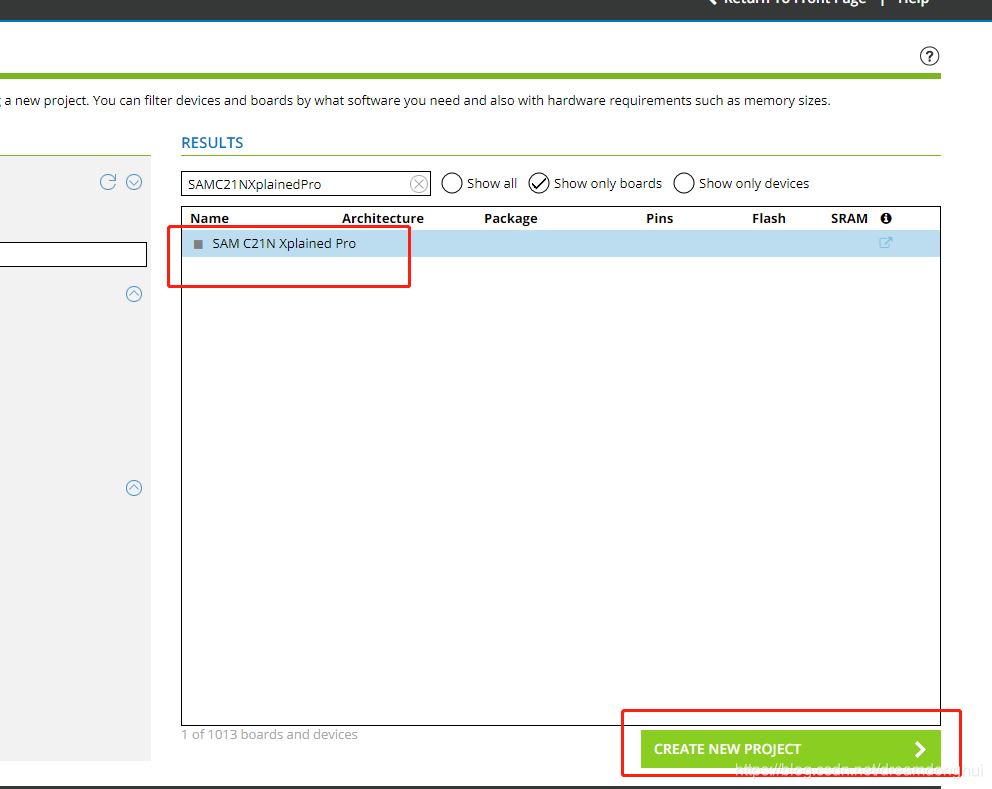Click the '1 of 1013 boards and devices' text
The image size is (992, 789).
[x=270, y=735]
